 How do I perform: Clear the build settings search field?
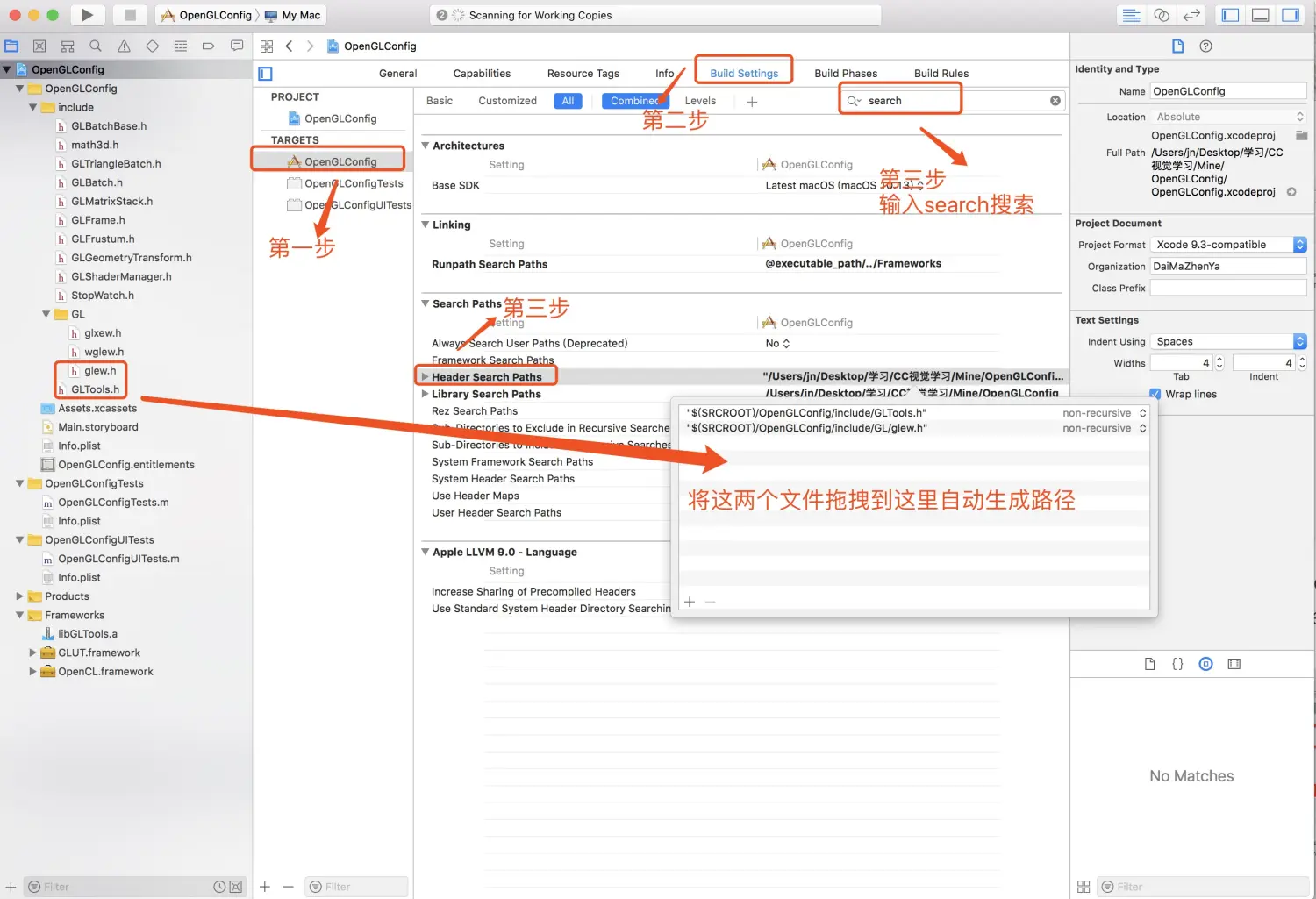[1055, 101]
